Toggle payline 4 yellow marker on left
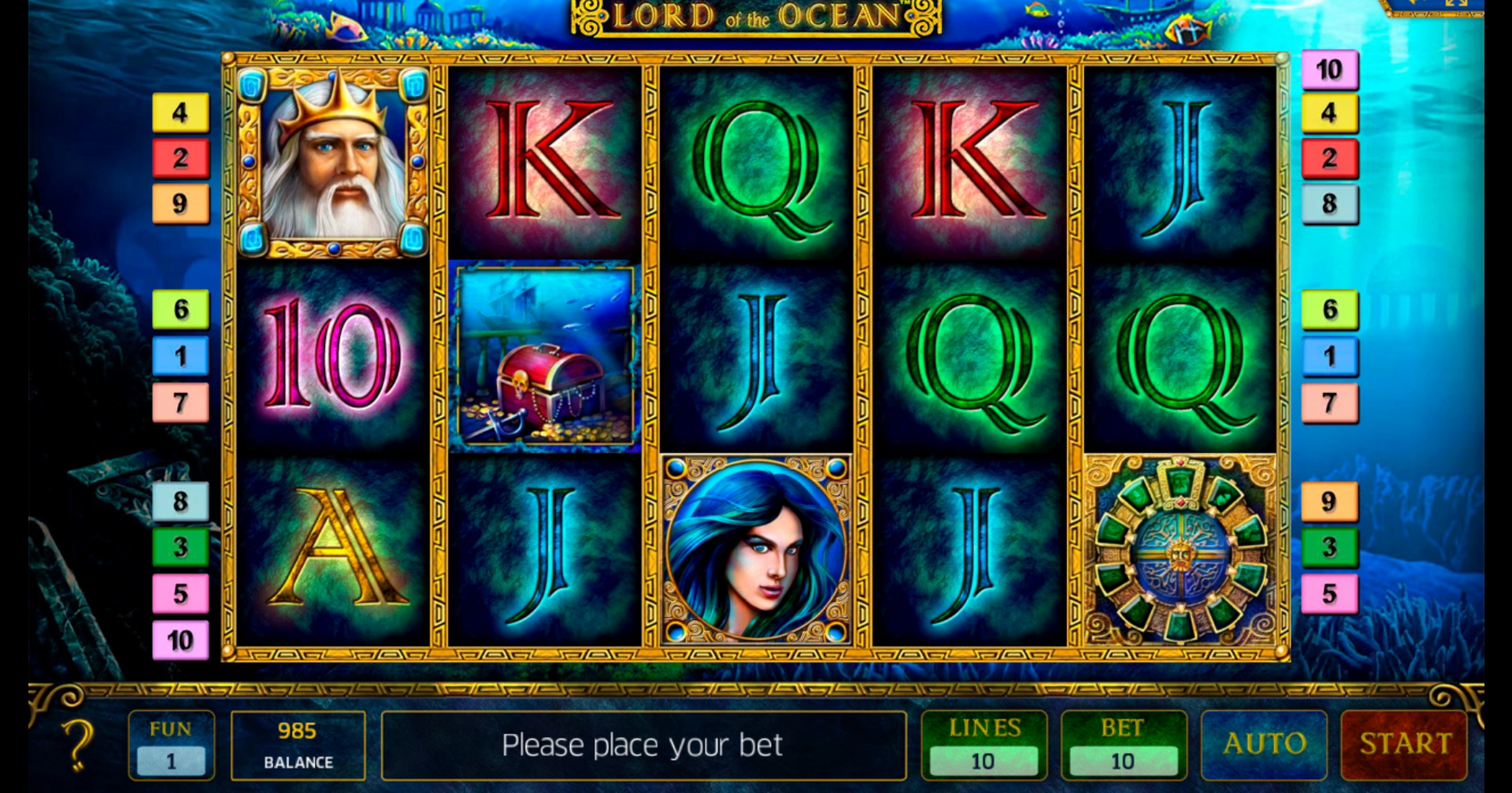The height and width of the screenshot is (793, 1512). [180, 112]
